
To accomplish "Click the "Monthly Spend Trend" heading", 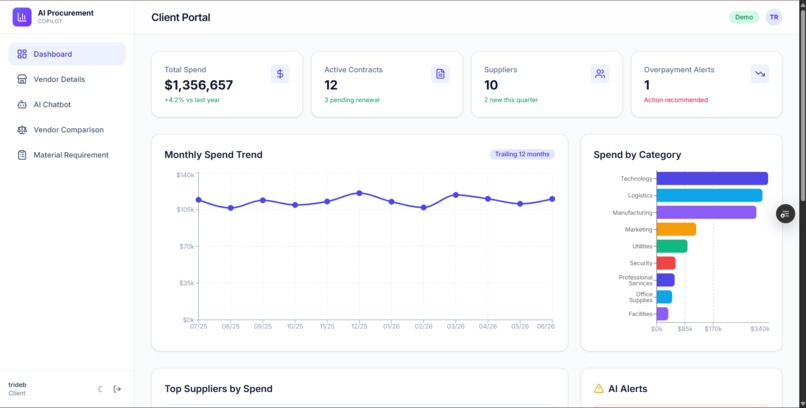I will 213,155.
